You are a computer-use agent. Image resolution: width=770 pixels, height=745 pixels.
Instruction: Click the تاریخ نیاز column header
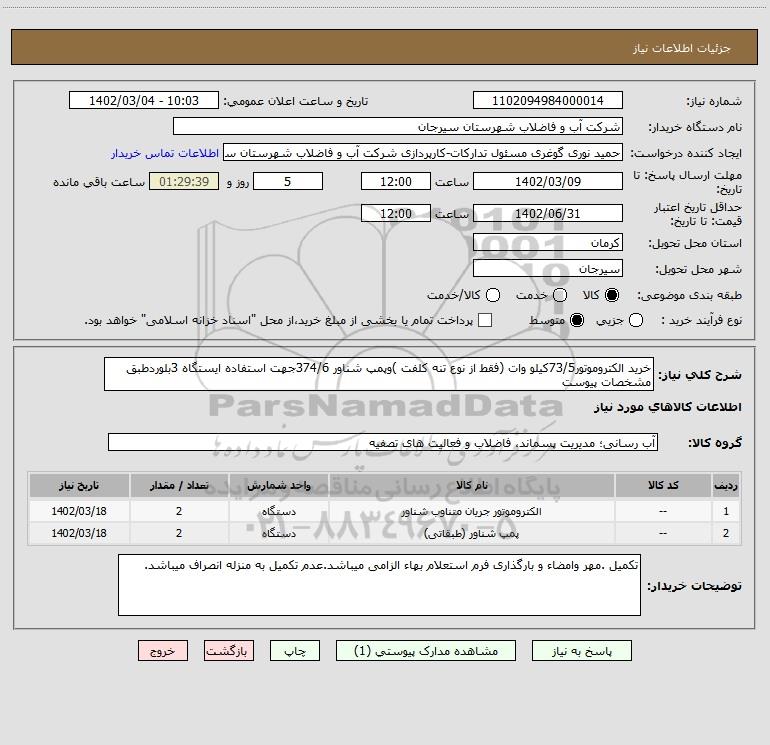coord(79,485)
